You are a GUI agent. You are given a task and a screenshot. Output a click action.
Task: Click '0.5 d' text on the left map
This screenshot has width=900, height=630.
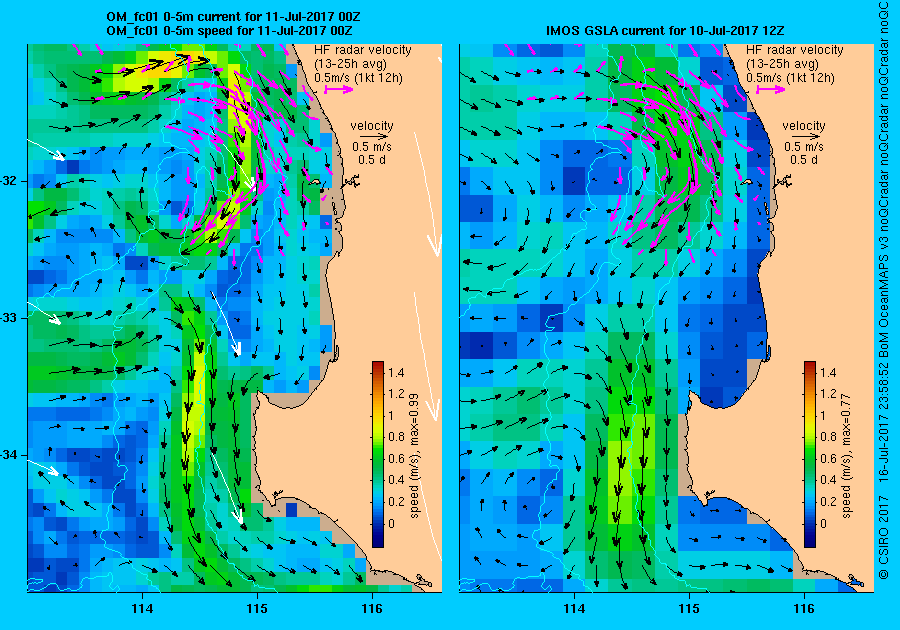tap(372, 160)
